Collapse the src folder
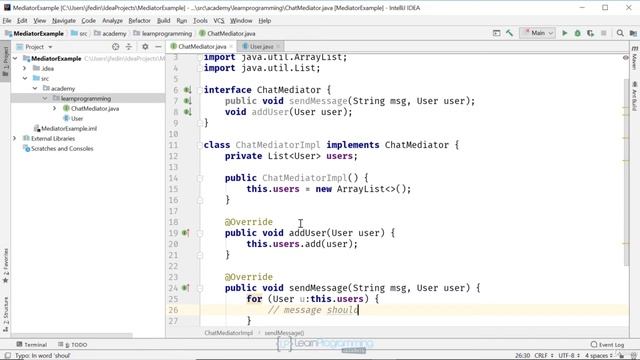 [x=25, y=78]
